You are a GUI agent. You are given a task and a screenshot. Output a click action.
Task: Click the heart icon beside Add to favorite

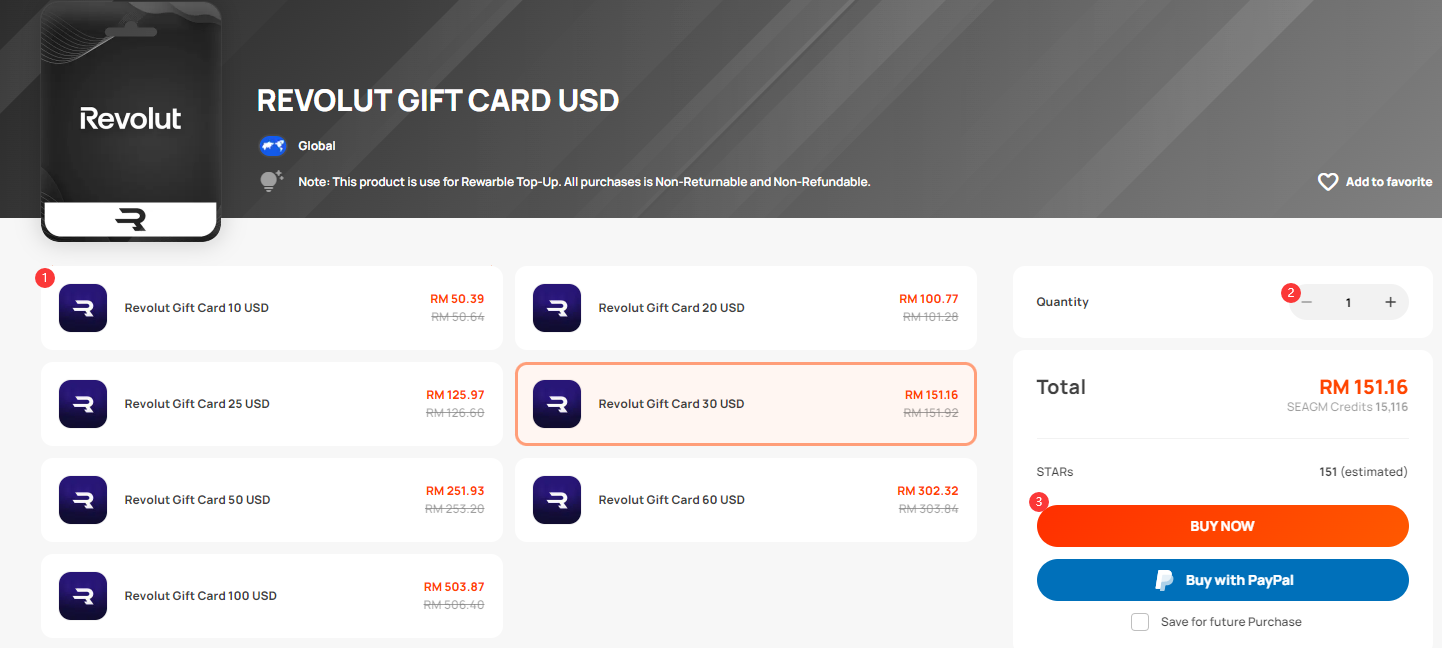1328,182
